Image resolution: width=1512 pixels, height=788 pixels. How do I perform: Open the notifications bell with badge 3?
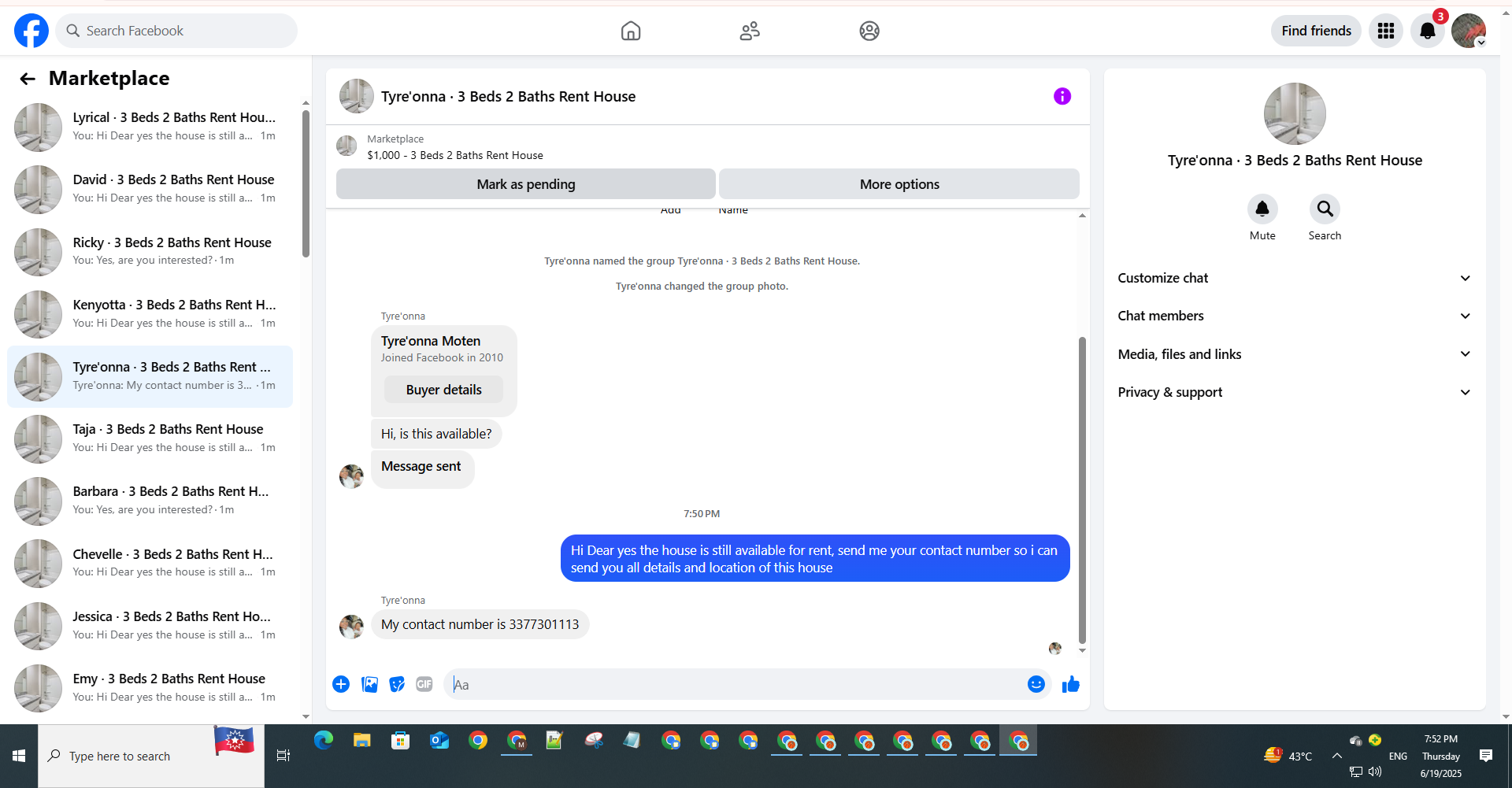pyautogui.click(x=1428, y=31)
